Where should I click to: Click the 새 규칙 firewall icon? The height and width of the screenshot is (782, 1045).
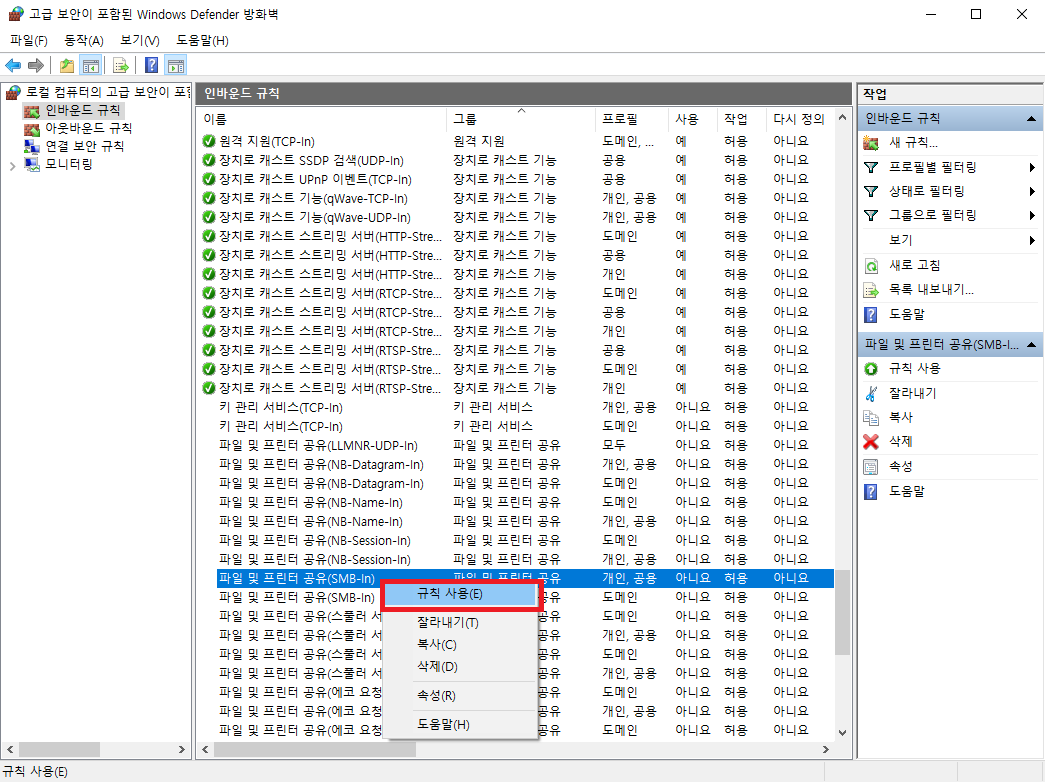[871, 143]
